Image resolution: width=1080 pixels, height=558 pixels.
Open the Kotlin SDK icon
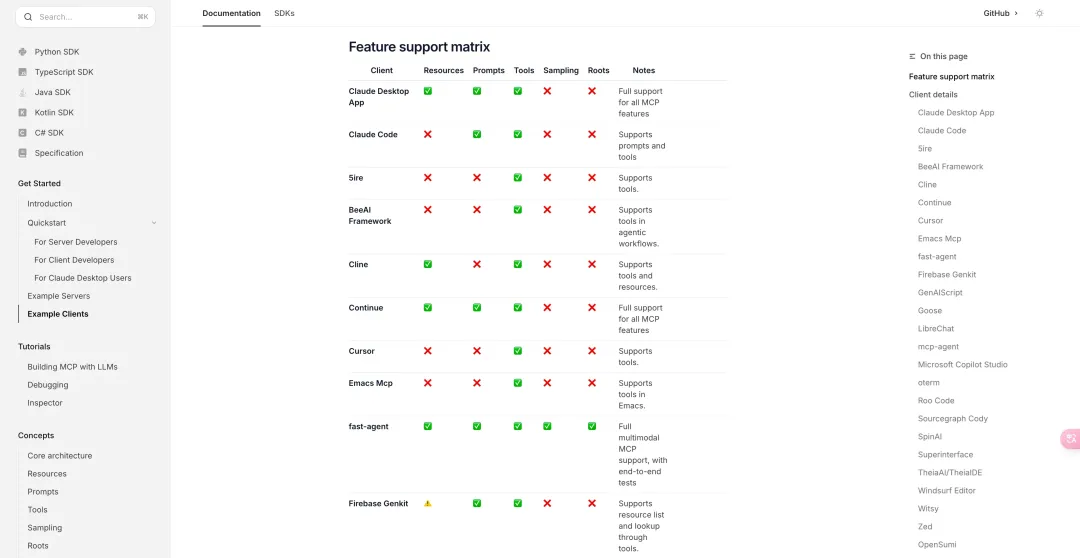[x=23, y=112]
